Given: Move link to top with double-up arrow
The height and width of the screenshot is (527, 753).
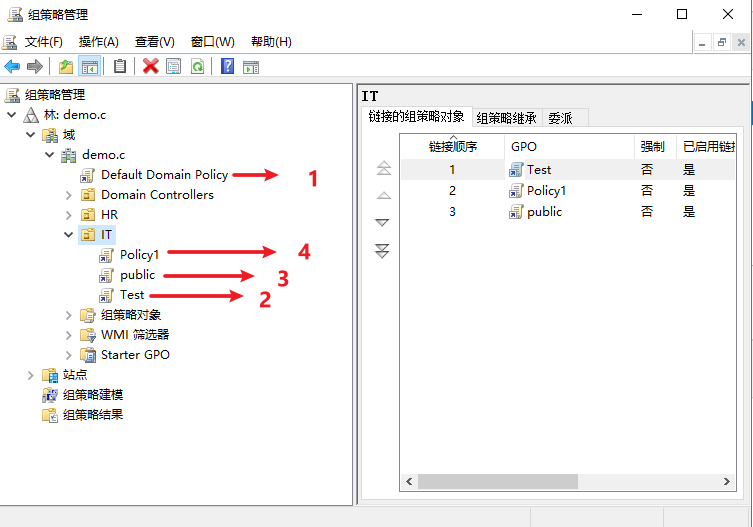Looking at the screenshot, I should pyautogui.click(x=383, y=169).
